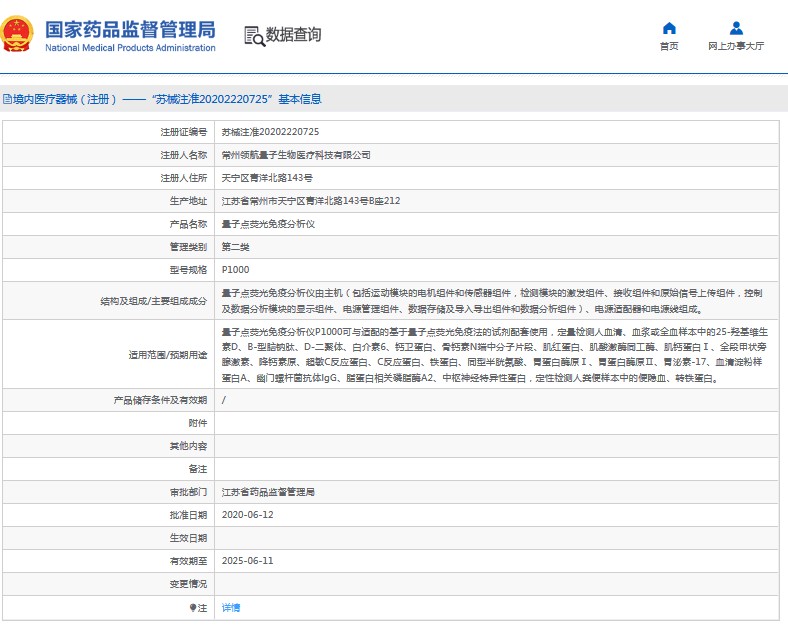Click the 生效日期 row label
This screenshot has height=625, width=788.
188,538
